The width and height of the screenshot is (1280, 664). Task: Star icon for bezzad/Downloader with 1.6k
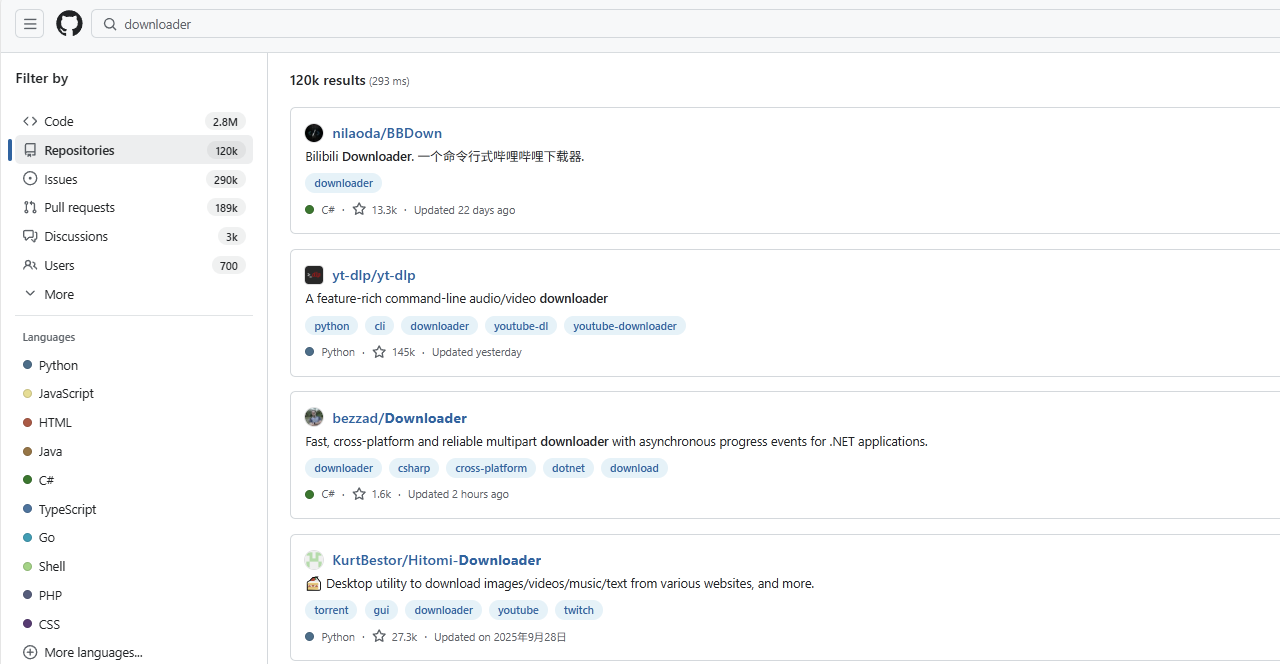click(359, 494)
